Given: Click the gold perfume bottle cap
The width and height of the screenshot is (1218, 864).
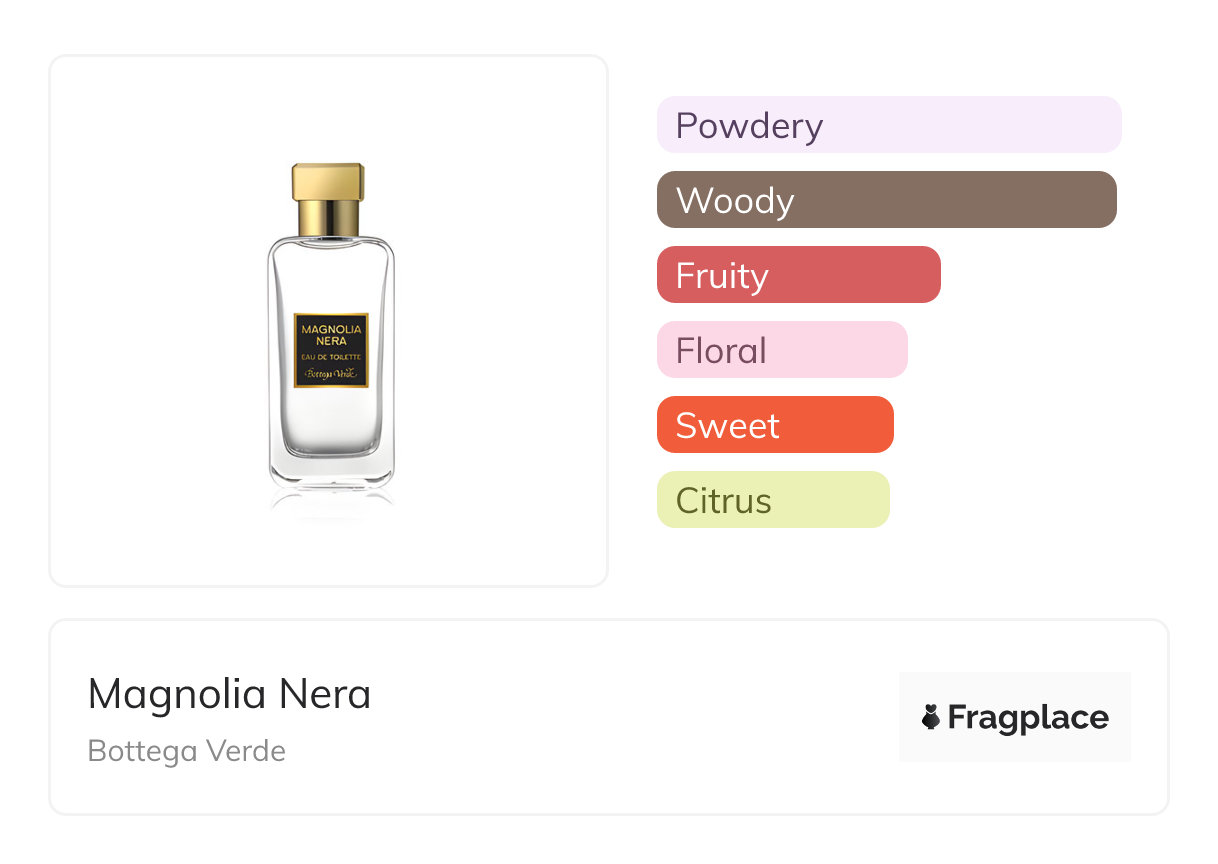Looking at the screenshot, I should pos(328,181).
